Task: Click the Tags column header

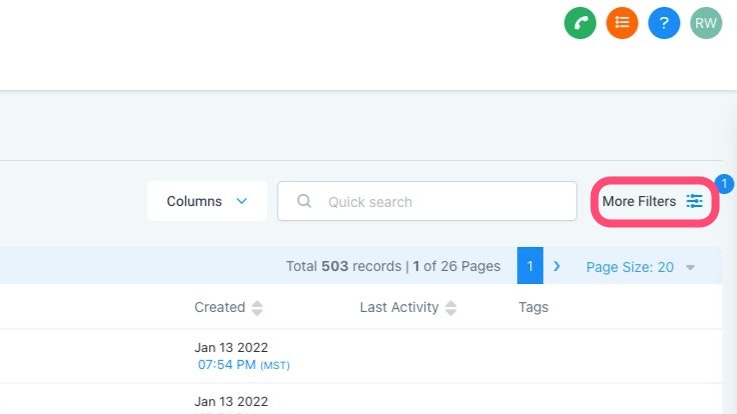Action: 533,307
